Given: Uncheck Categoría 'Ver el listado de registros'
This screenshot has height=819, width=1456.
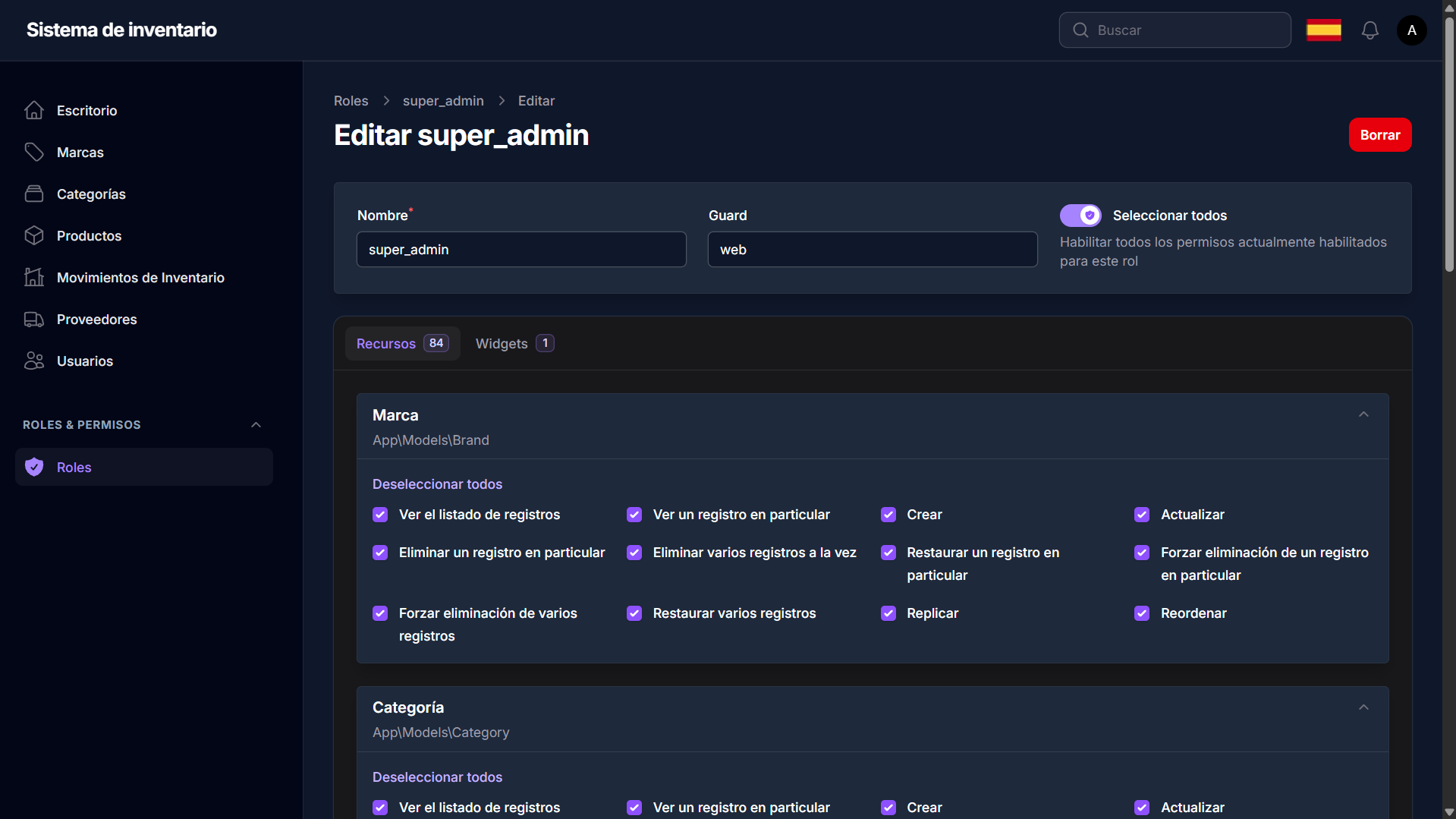Looking at the screenshot, I should point(380,808).
